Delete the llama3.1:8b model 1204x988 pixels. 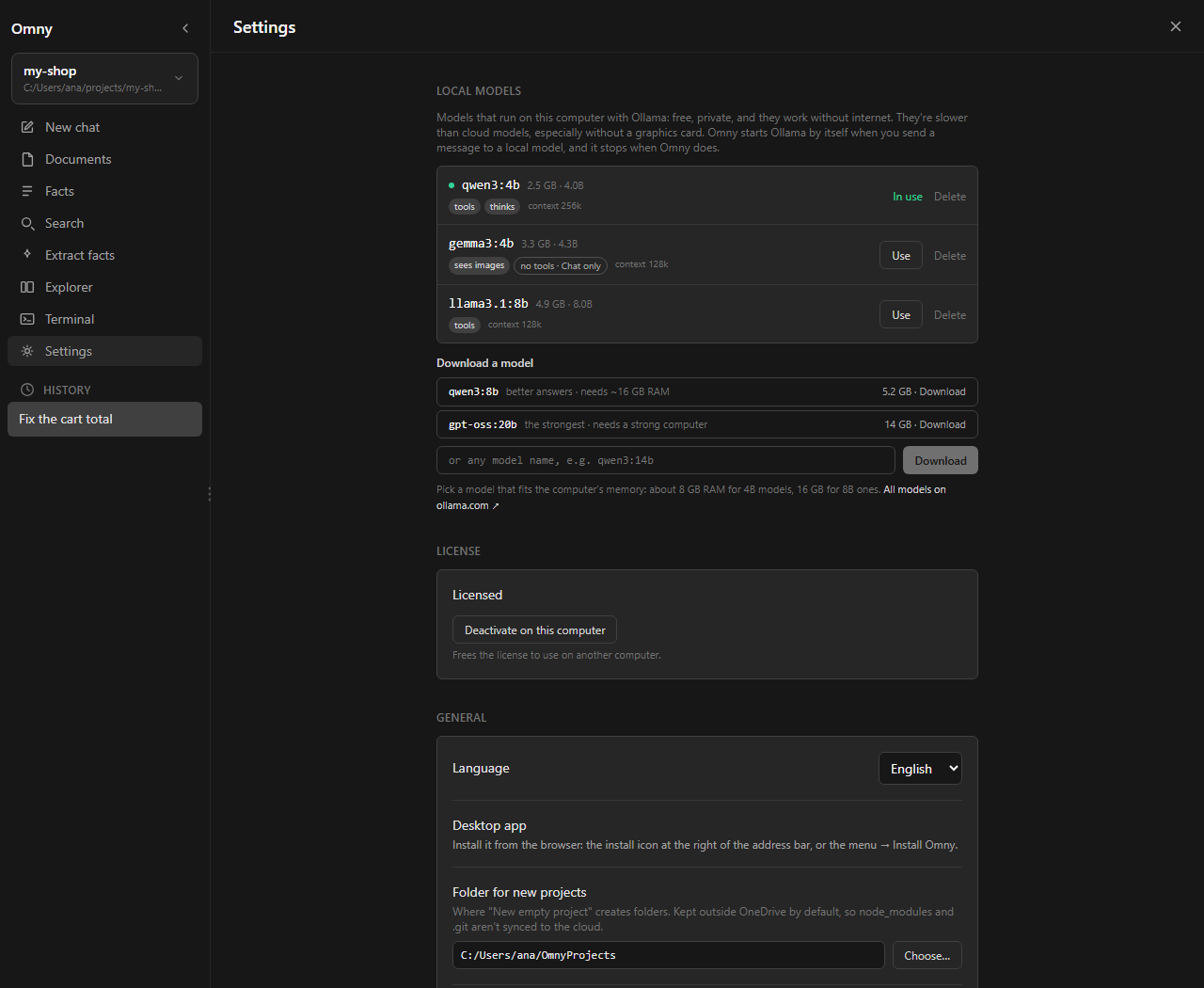click(950, 315)
